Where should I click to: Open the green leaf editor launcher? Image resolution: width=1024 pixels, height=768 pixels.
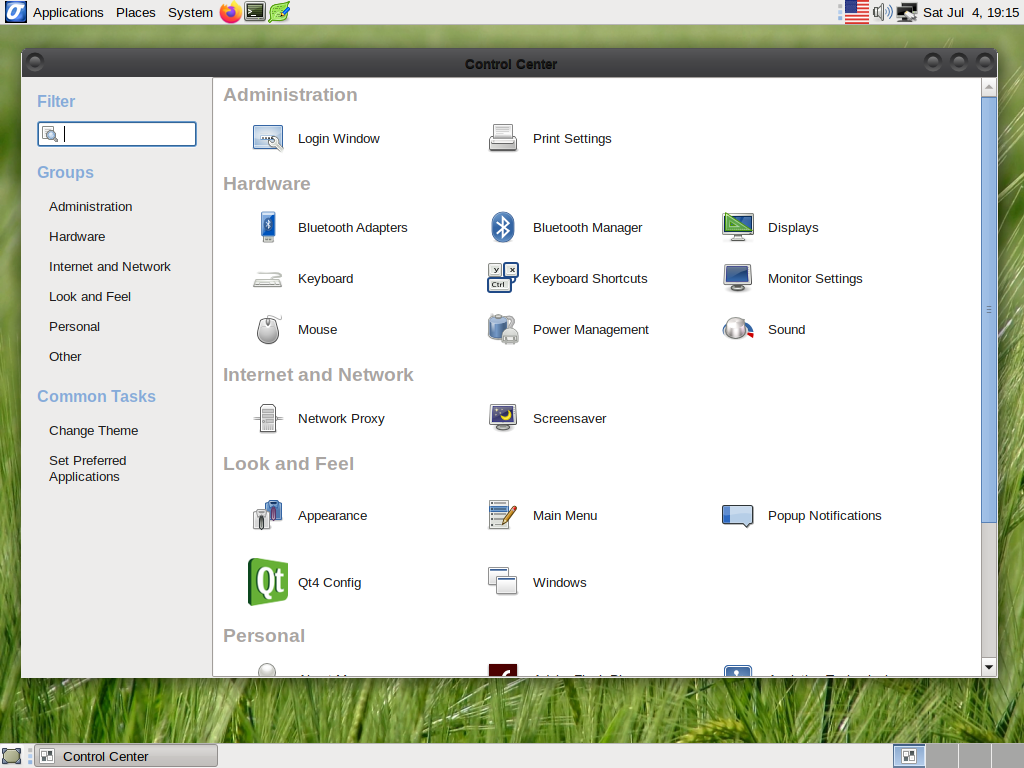280,12
